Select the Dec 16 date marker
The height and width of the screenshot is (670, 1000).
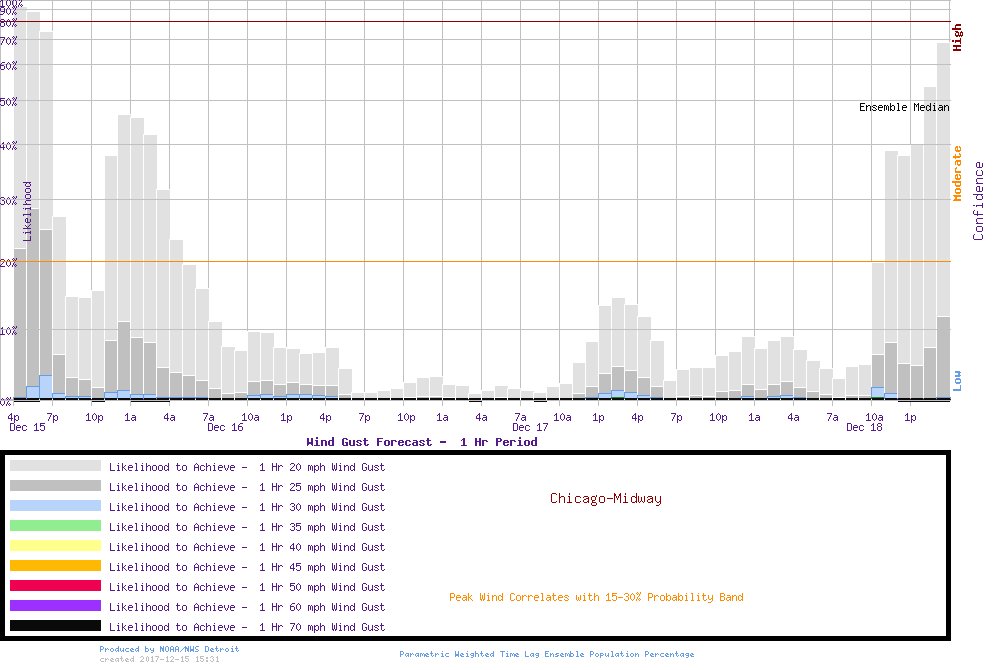pos(225,428)
